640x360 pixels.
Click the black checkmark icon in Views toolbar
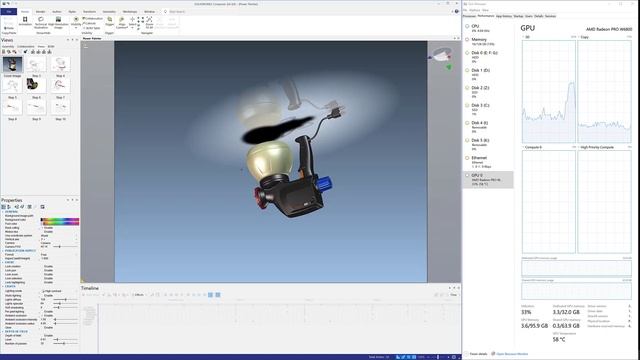(x=25, y=52)
